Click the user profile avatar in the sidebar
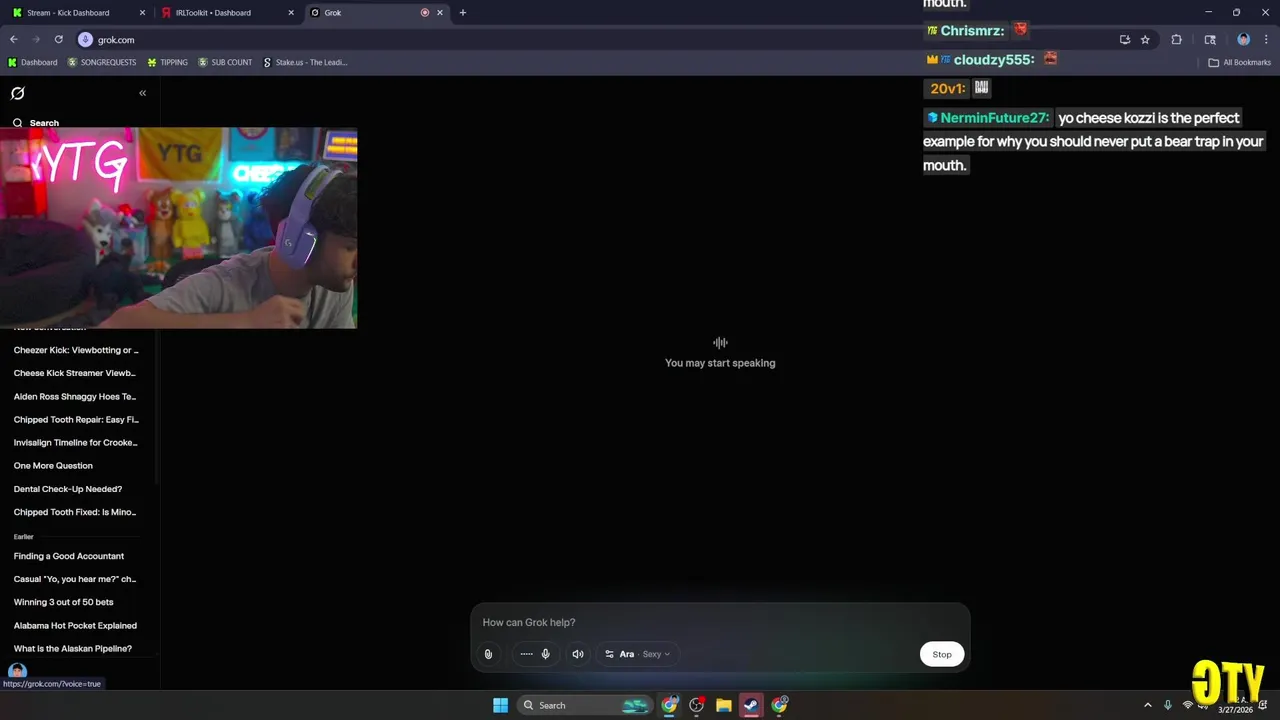This screenshot has width=1280, height=720. [18, 671]
